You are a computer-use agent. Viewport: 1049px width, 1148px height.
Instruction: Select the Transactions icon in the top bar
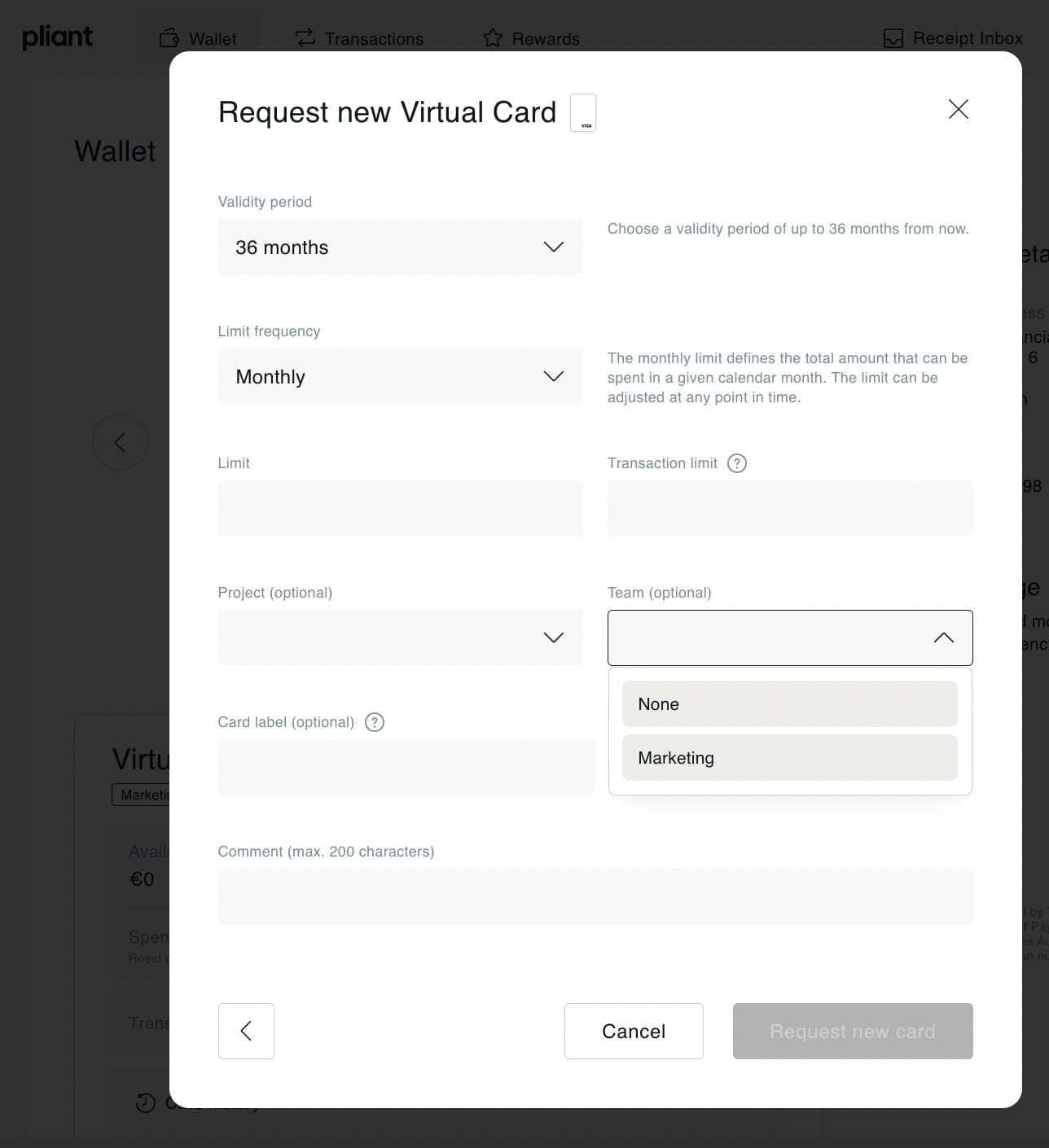point(305,37)
